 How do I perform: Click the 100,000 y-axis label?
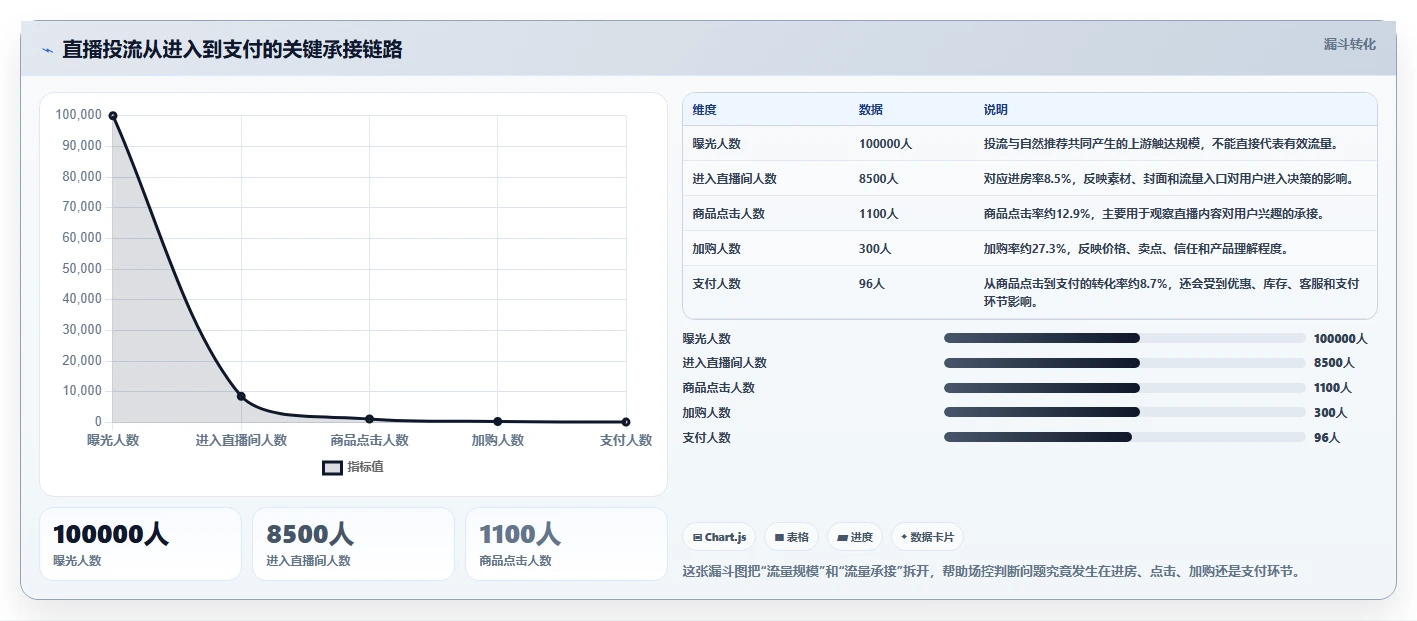coord(79,115)
